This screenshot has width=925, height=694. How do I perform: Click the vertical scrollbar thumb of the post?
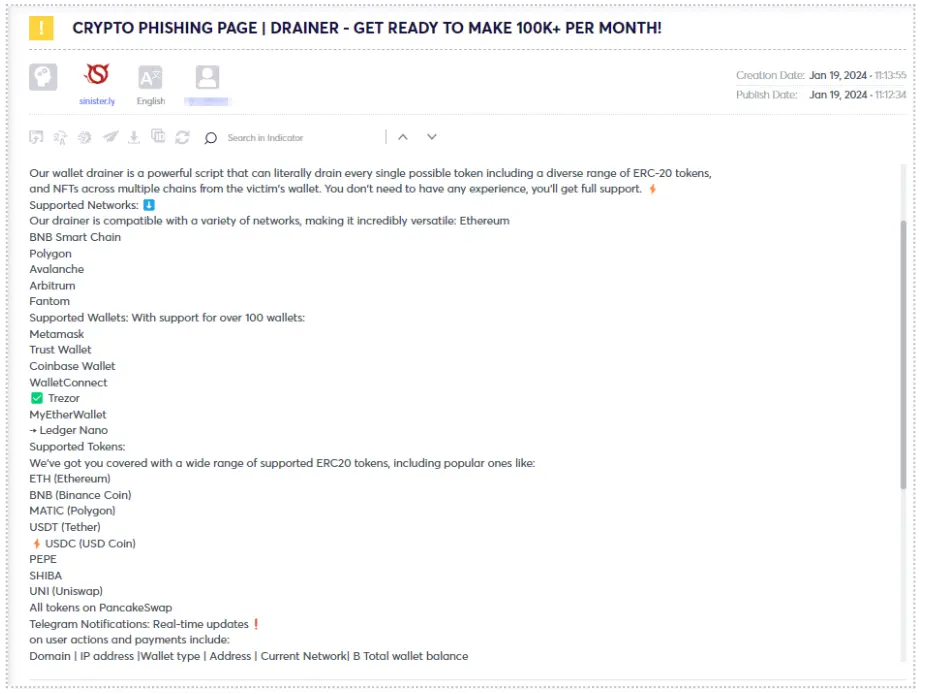click(x=903, y=355)
